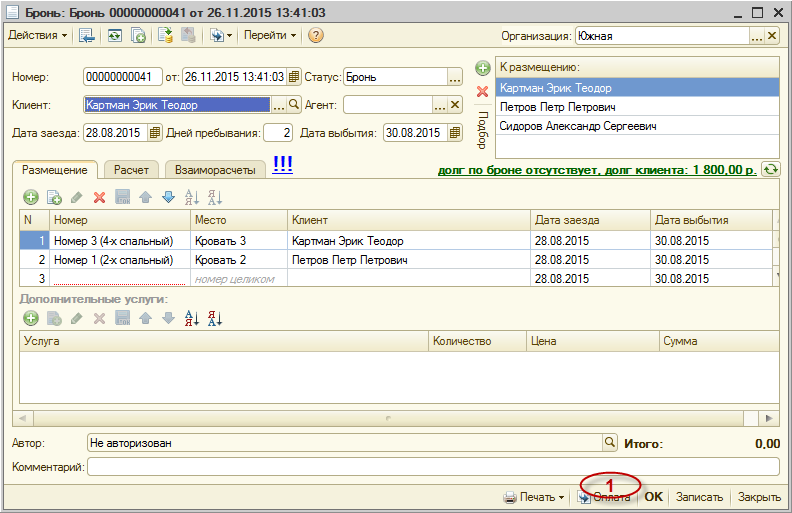Delete the selected placement row
The height and width of the screenshot is (513, 792).
coord(100,197)
